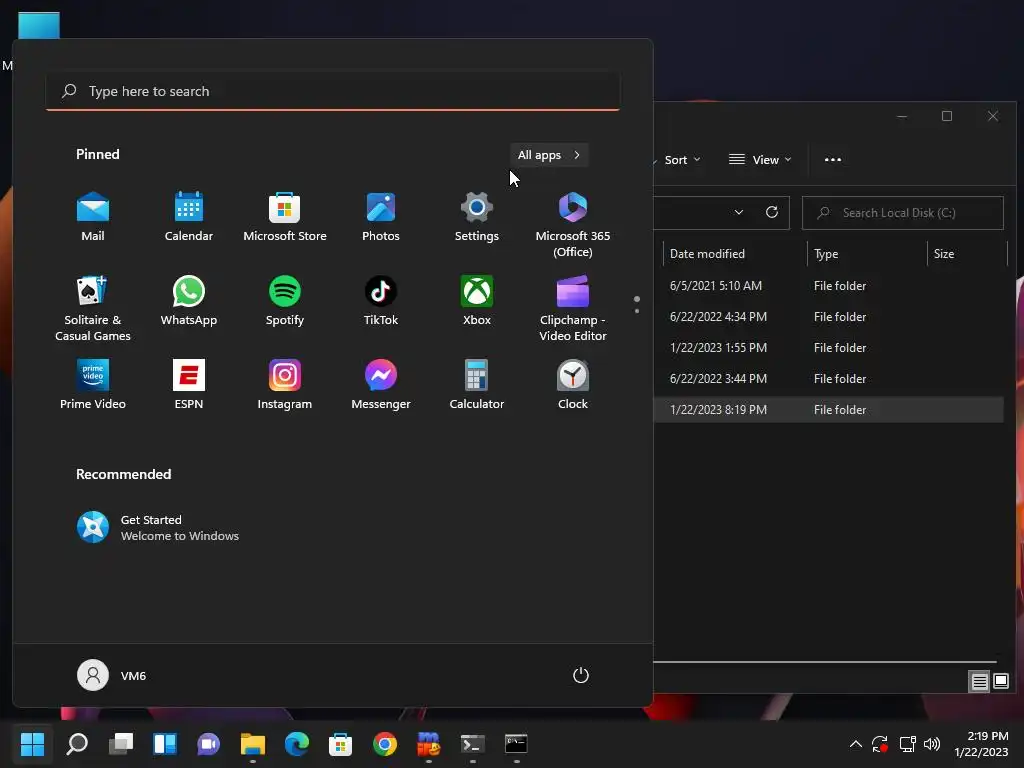
Task: Open the Clock app
Action: tap(573, 385)
